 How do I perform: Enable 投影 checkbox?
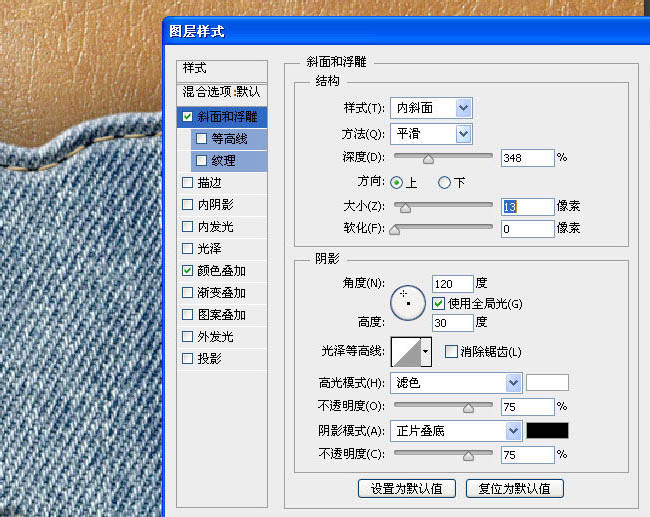[187, 358]
